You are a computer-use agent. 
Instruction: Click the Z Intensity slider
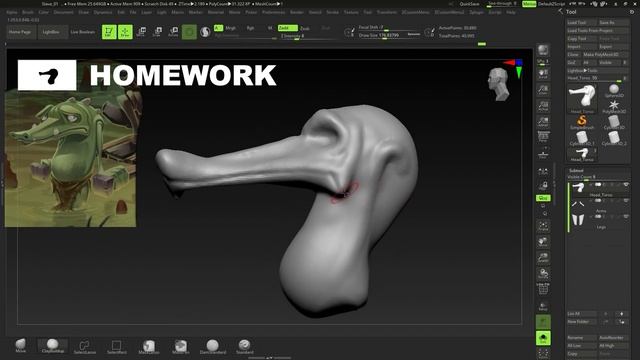tap(307, 36)
